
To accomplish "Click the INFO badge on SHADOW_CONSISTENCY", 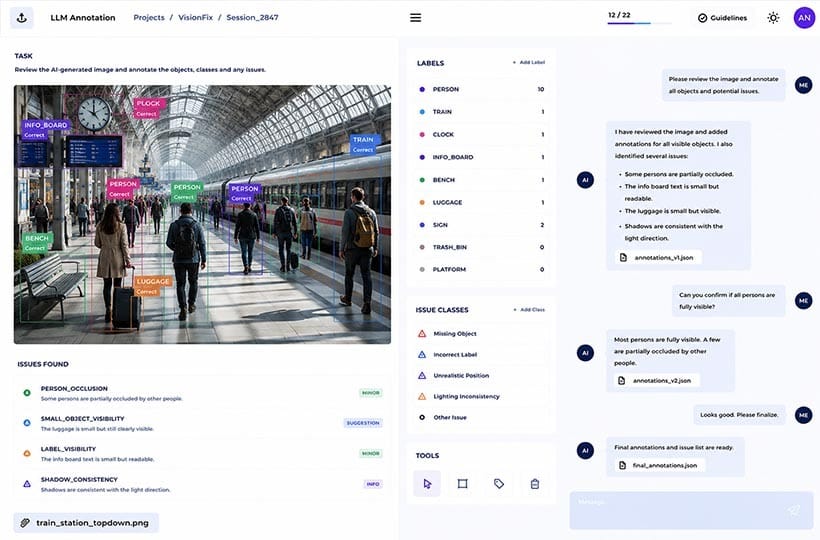I will point(373,484).
